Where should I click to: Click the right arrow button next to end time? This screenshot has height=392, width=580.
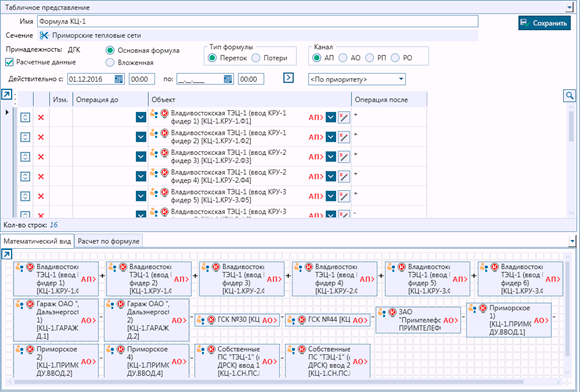288,78
